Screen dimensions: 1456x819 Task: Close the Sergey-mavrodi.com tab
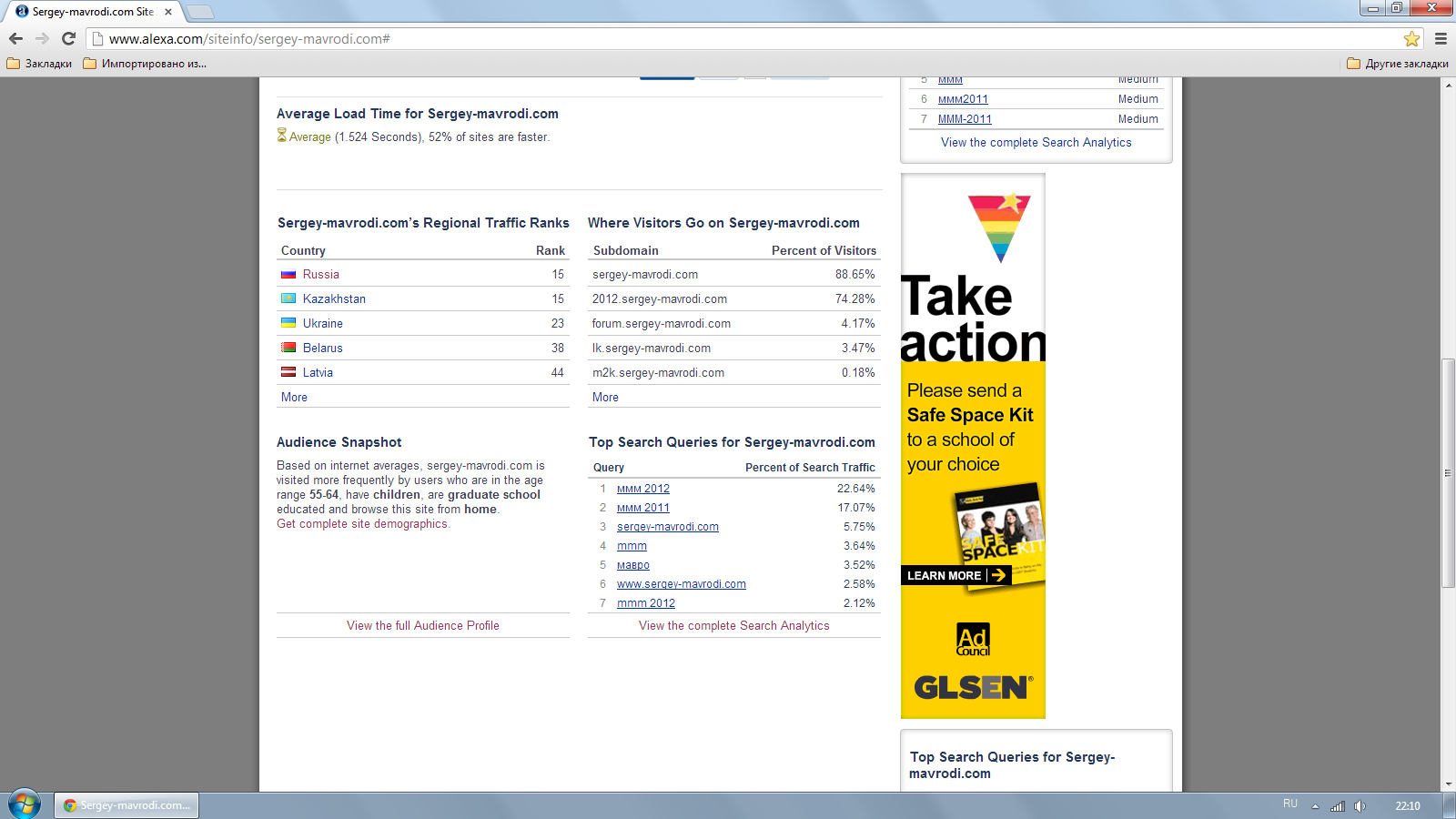(x=168, y=12)
